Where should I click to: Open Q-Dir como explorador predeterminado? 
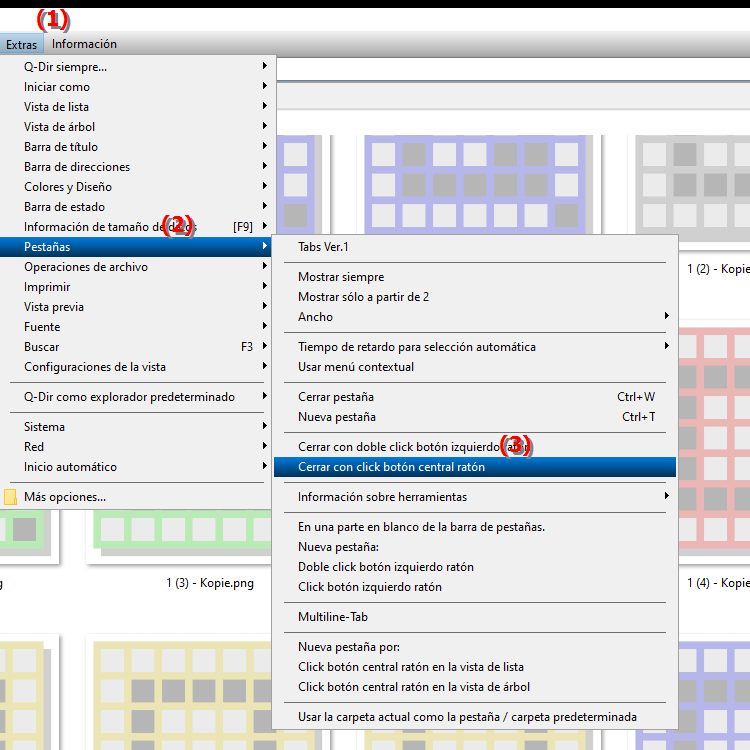[x=136, y=397]
